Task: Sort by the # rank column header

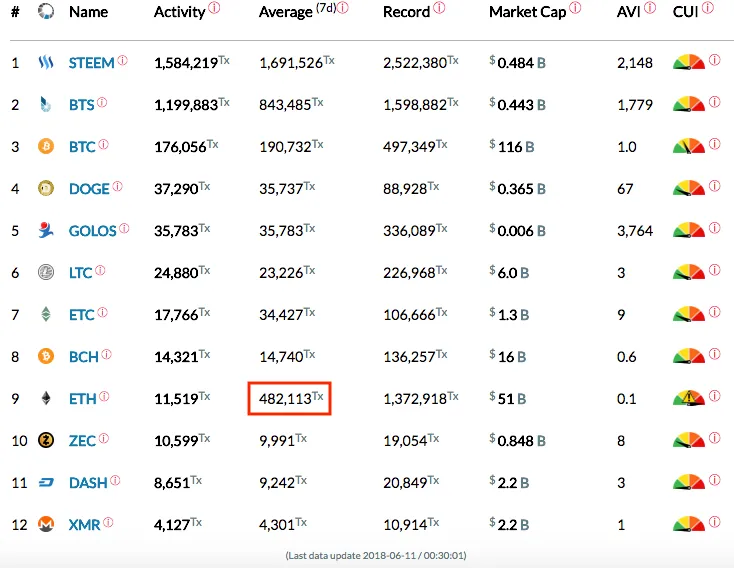Action: pos(15,12)
